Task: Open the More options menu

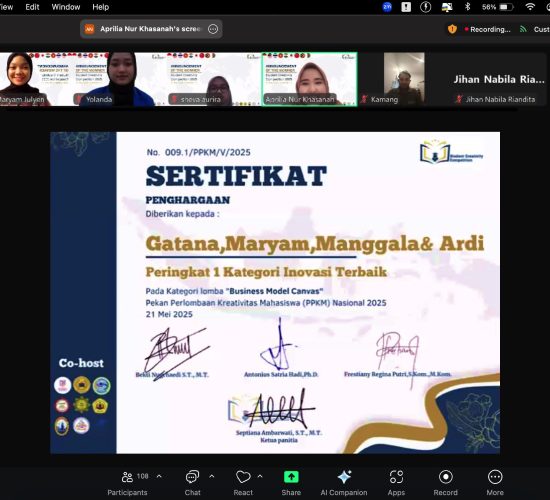Action: click(x=495, y=483)
